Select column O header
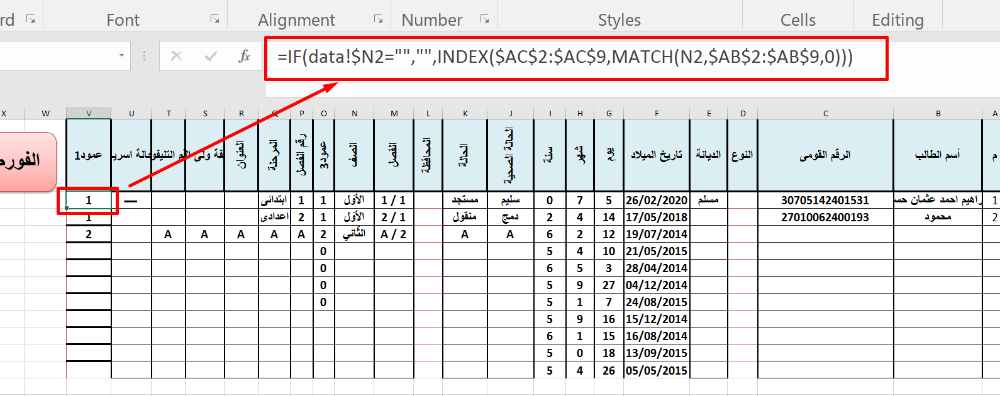The width and height of the screenshot is (1000, 396). [x=324, y=114]
